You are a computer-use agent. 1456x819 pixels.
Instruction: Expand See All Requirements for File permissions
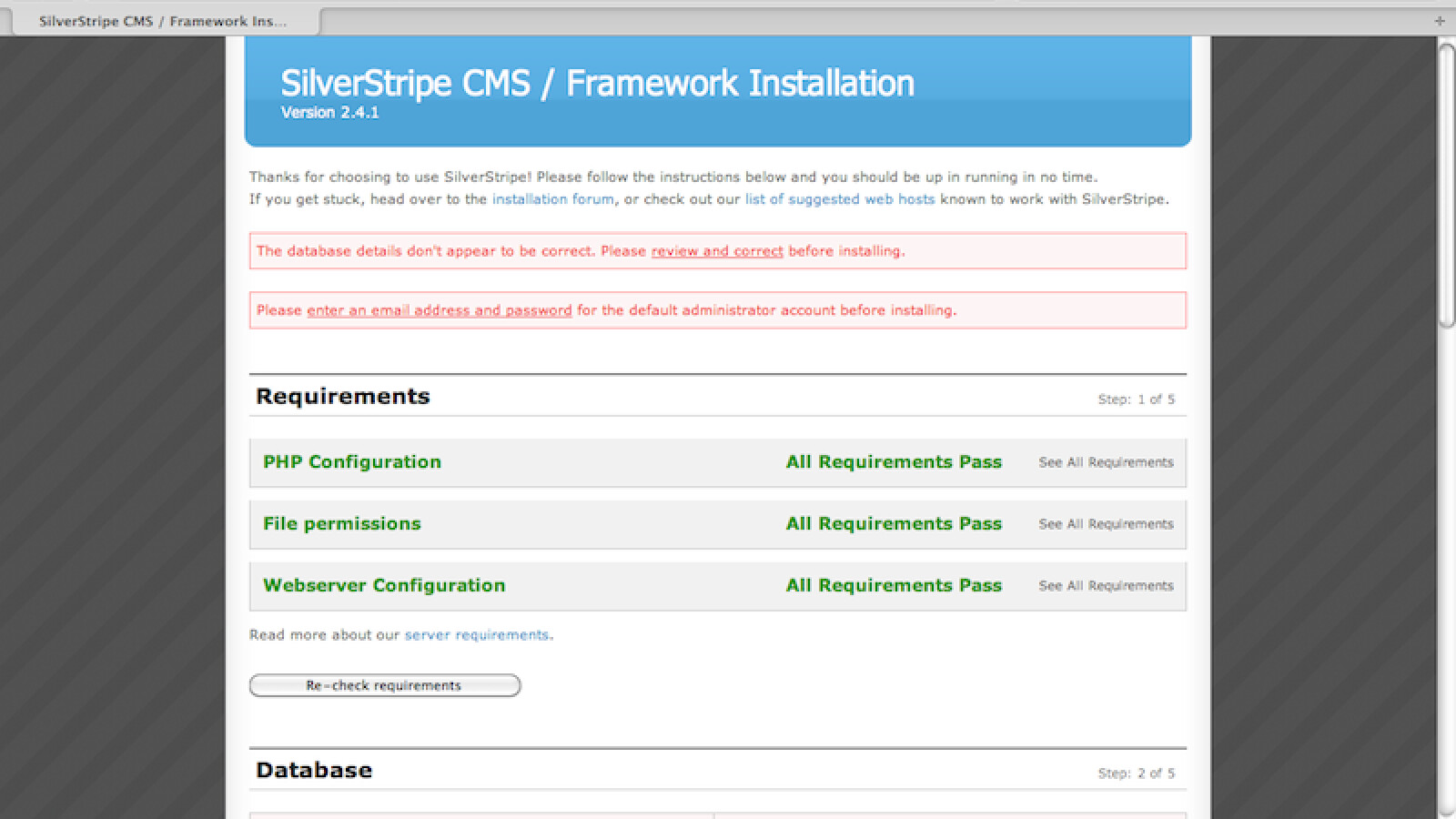pyautogui.click(x=1106, y=524)
